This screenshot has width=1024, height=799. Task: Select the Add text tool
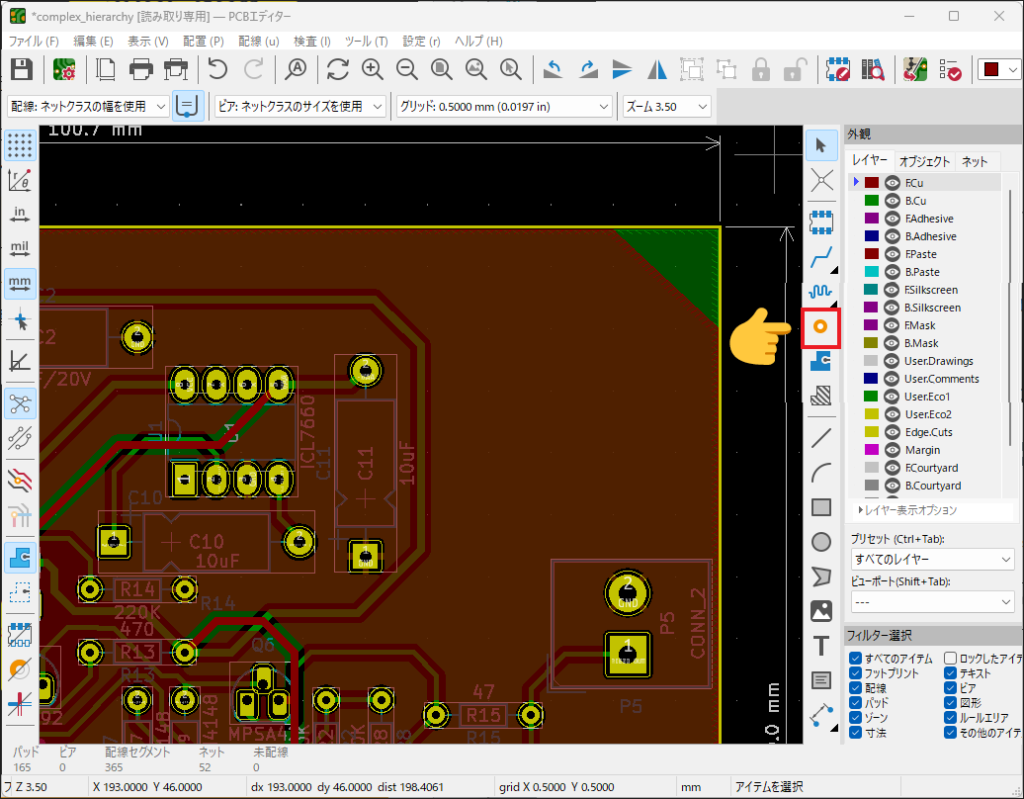[x=821, y=645]
